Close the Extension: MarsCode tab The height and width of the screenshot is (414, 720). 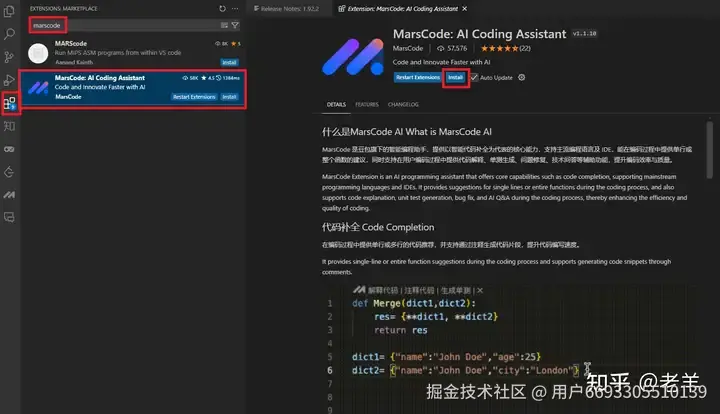pyautogui.click(x=465, y=9)
